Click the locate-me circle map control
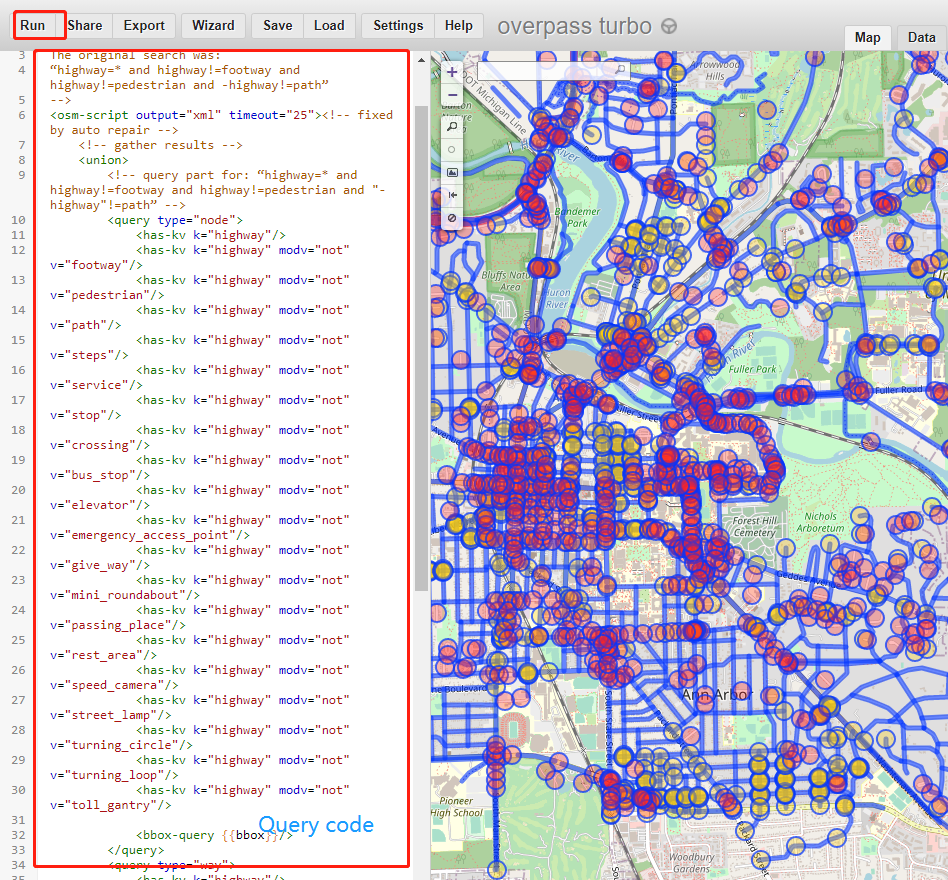Viewport: 948px width, 880px height. pos(452,149)
